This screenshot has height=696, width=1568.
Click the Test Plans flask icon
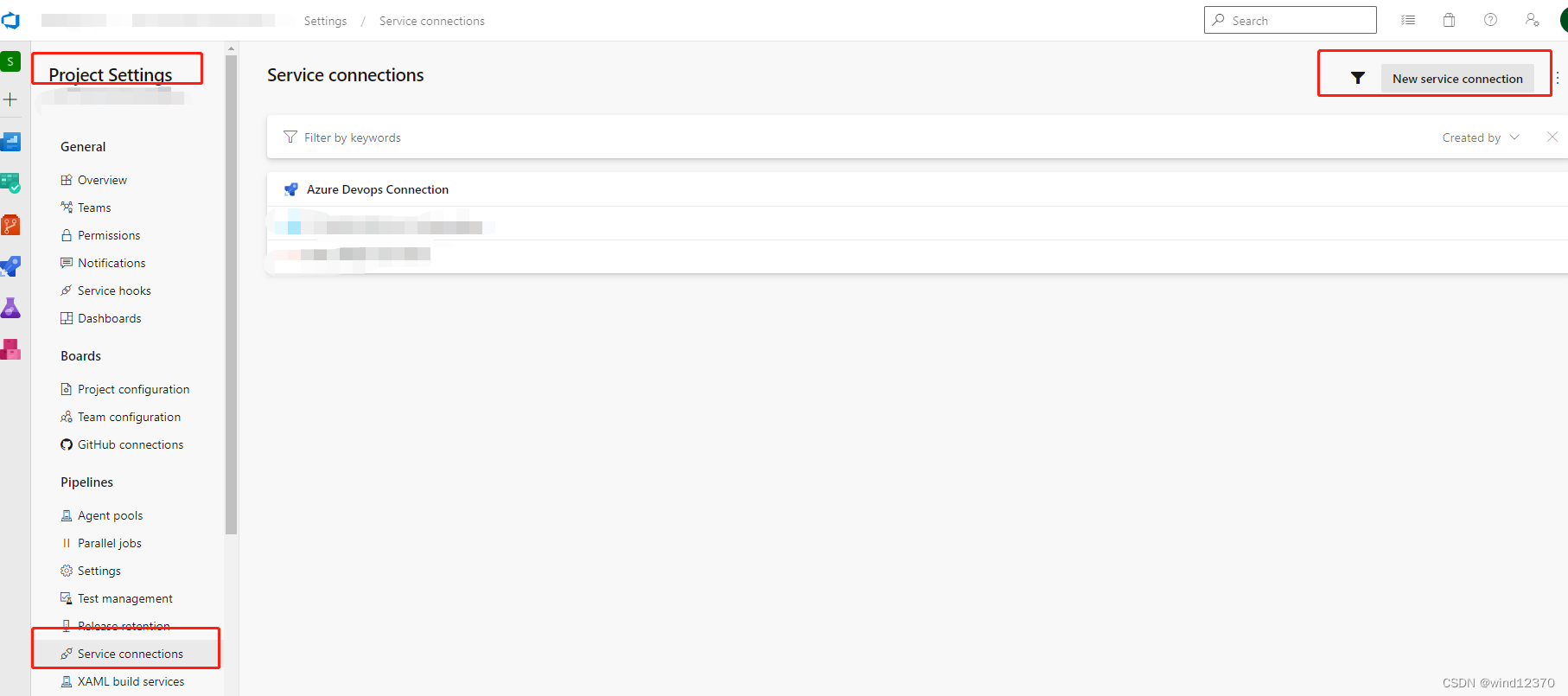tap(11, 307)
